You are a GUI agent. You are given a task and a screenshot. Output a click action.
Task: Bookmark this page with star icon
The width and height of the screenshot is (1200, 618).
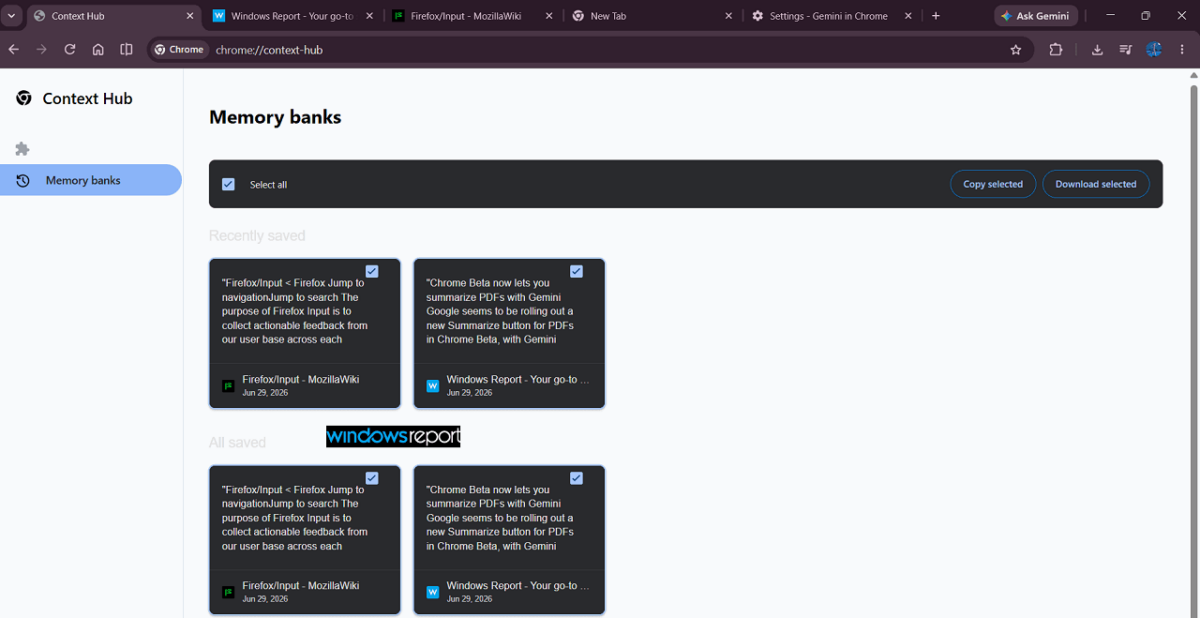point(1016,49)
